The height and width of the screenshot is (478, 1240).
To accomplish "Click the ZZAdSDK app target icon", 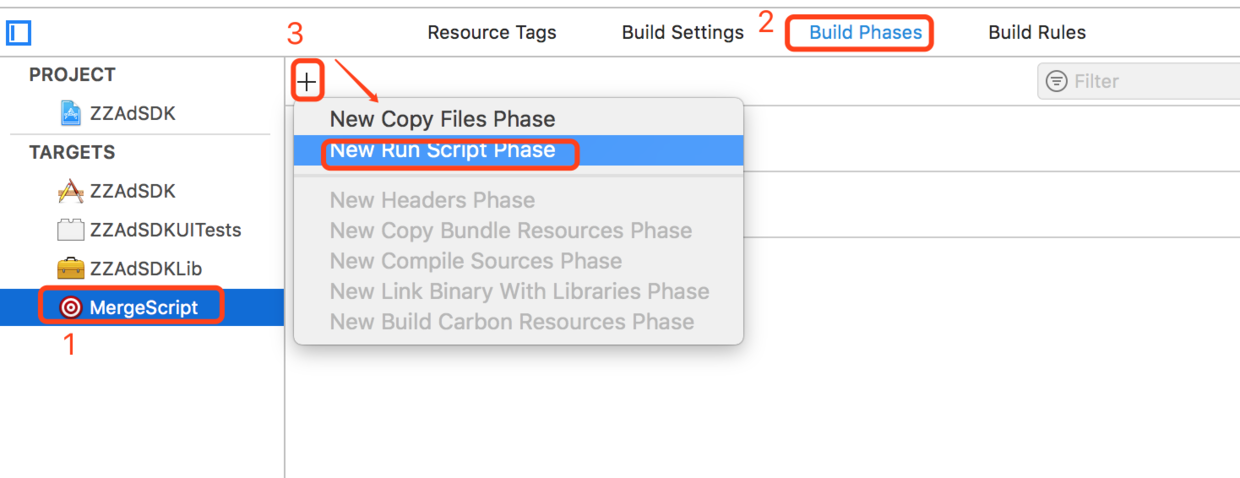I will (x=70, y=191).
